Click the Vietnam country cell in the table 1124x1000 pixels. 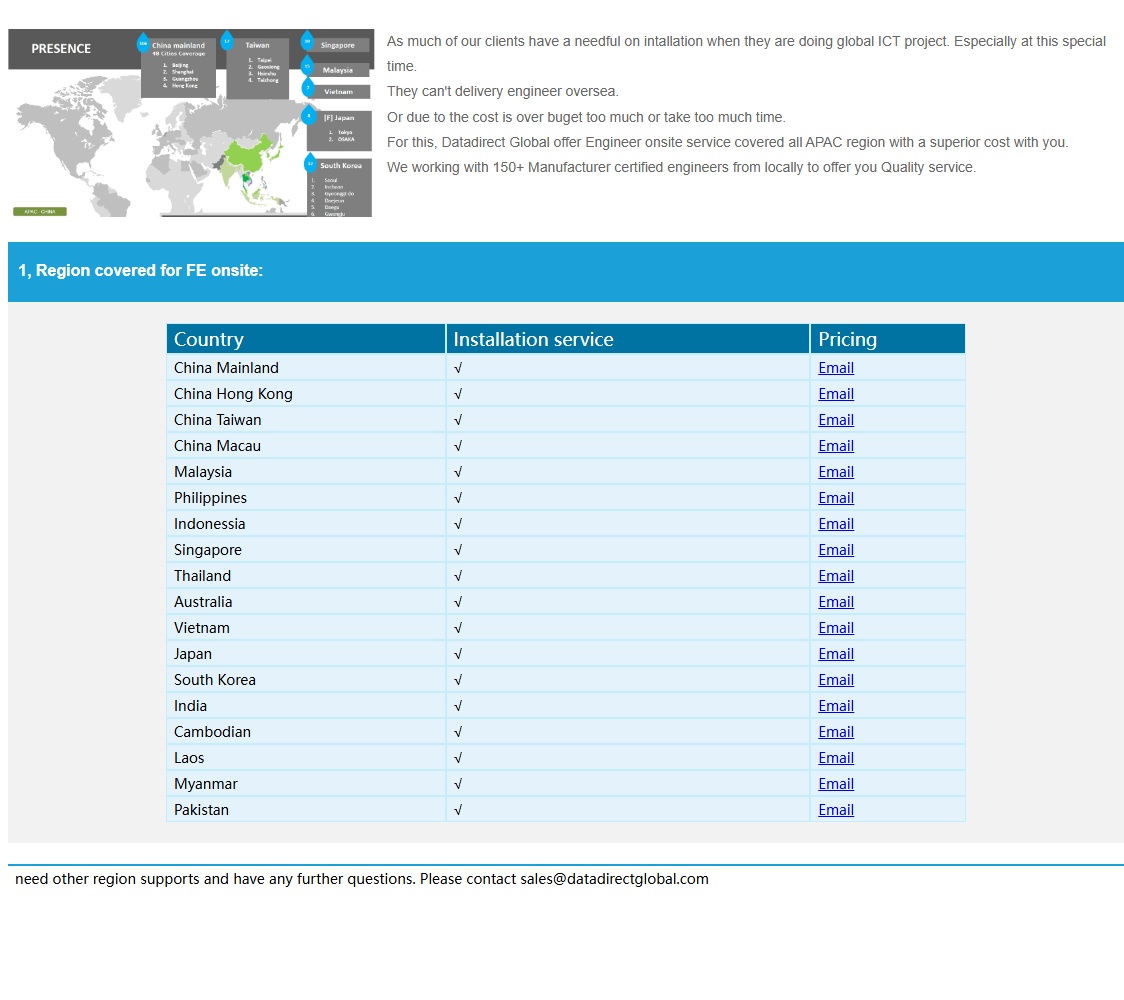[x=306, y=627]
